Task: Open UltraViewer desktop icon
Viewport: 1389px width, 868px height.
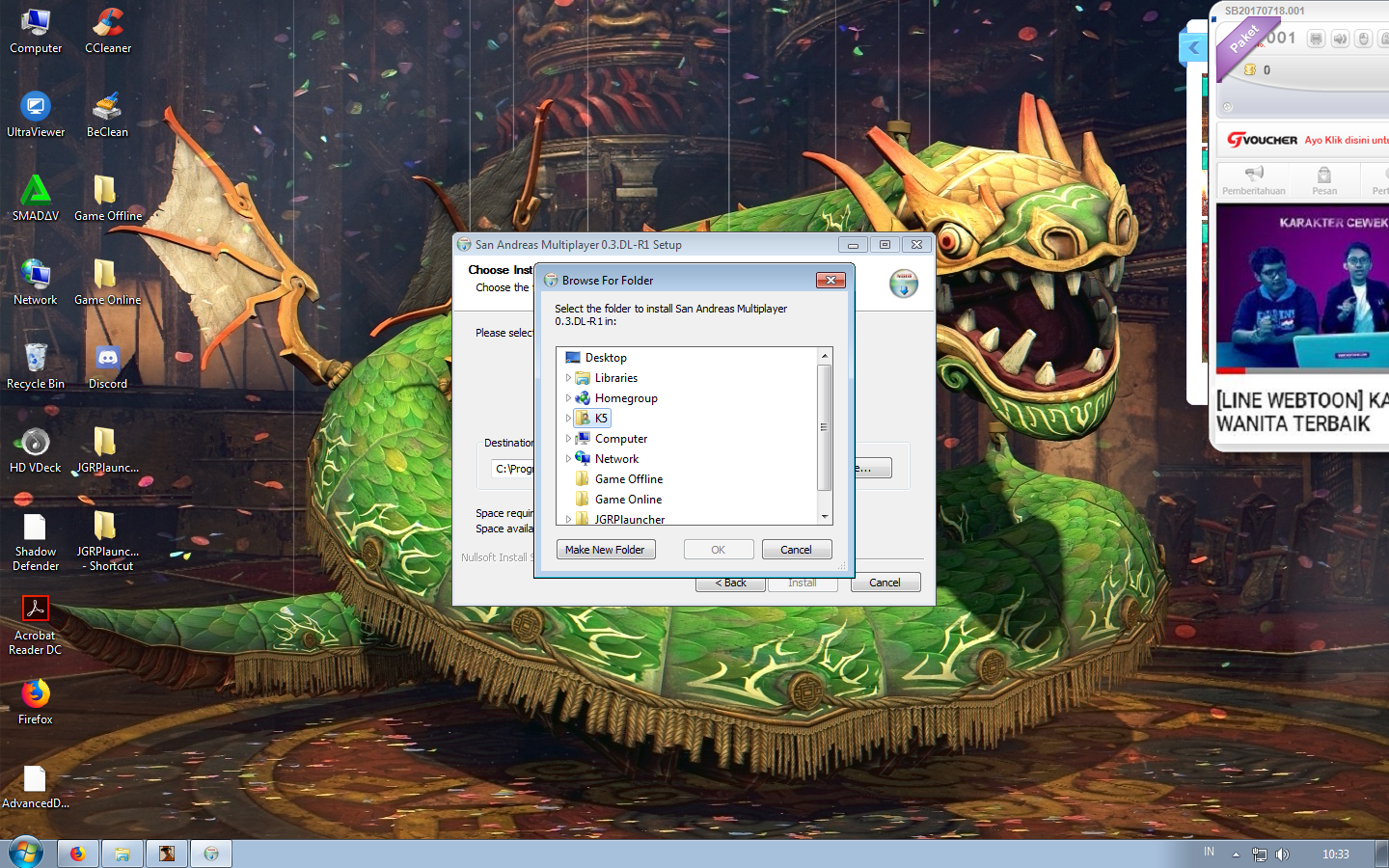Action: pyautogui.click(x=36, y=115)
